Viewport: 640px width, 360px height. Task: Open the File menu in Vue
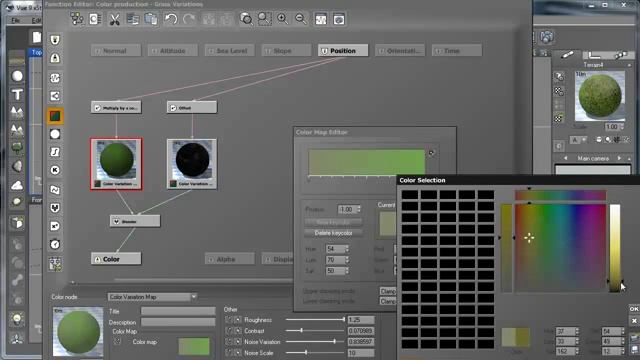pos(16,20)
